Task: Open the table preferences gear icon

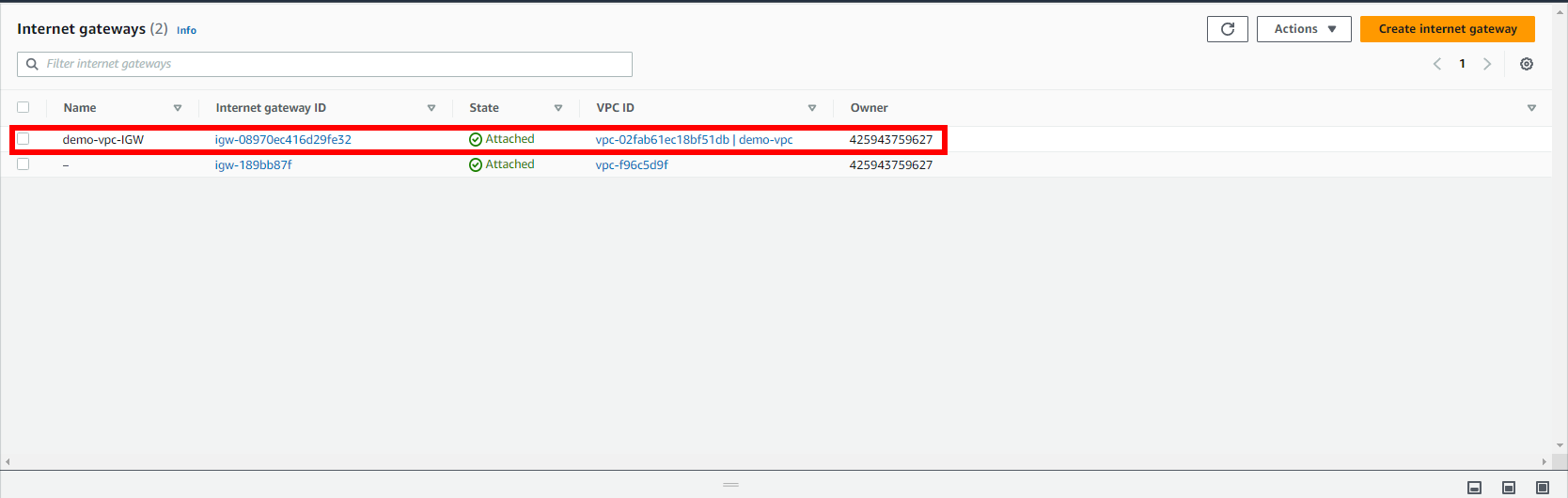Action: pyautogui.click(x=1526, y=64)
